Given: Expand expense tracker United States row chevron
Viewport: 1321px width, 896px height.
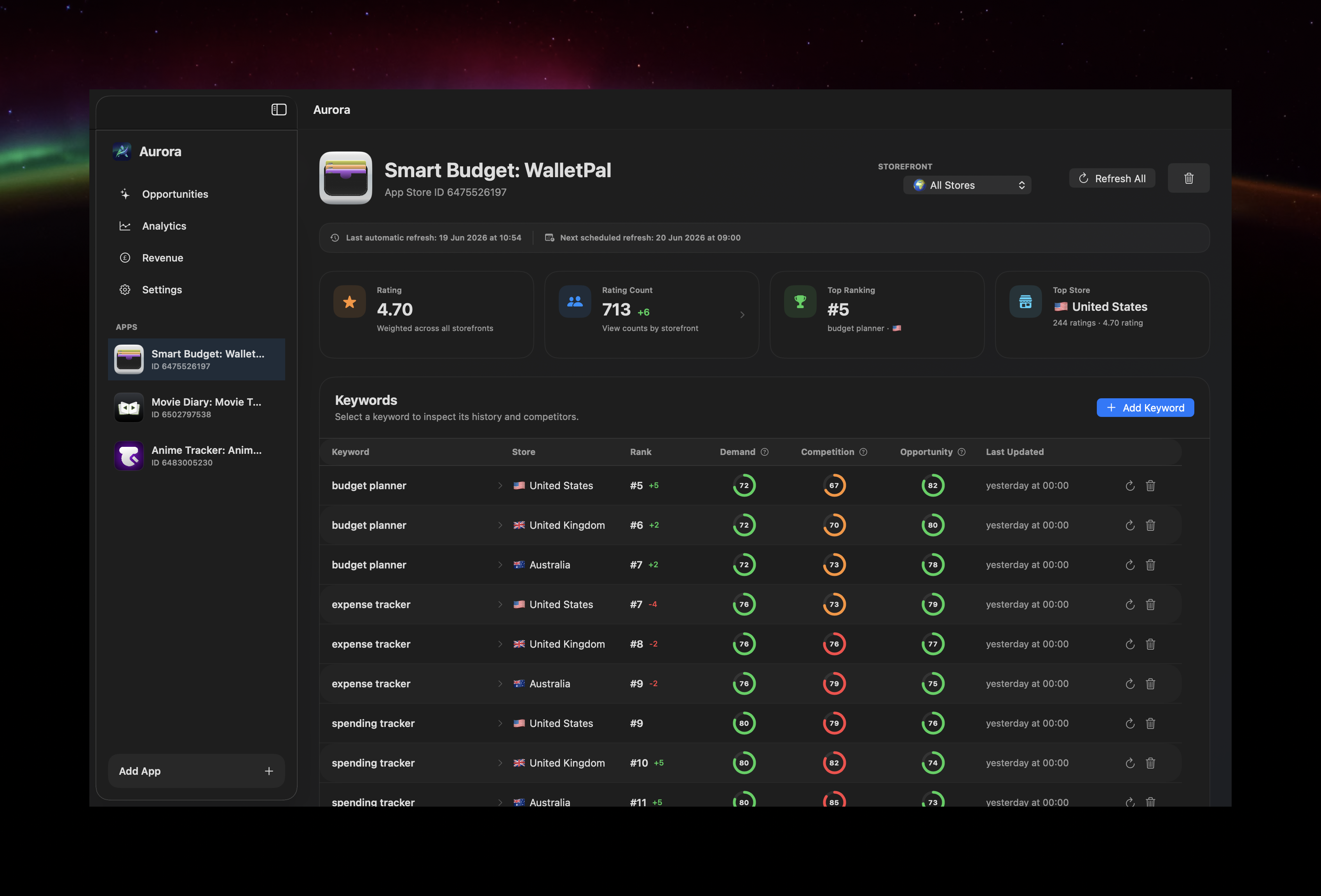Looking at the screenshot, I should (500, 604).
